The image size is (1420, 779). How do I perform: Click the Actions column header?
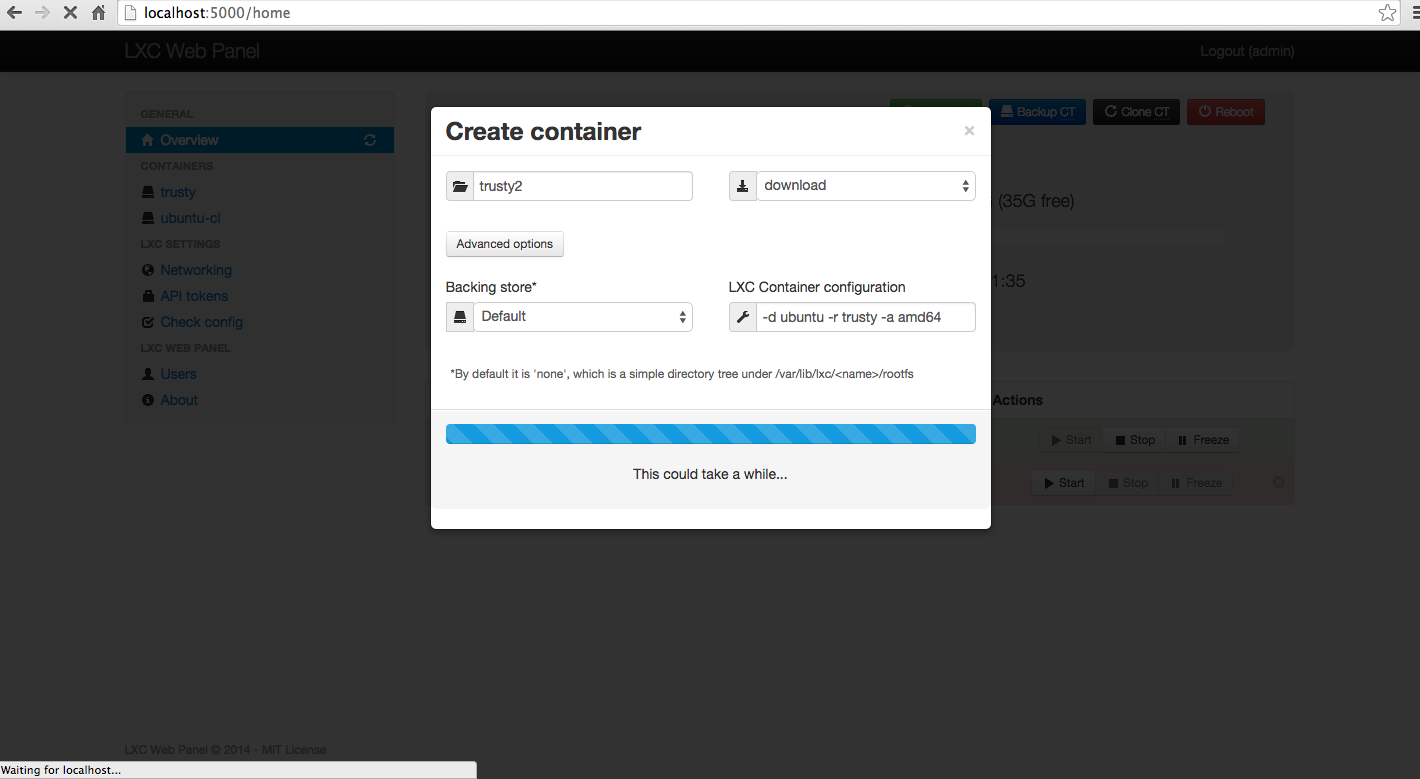pyautogui.click(x=1018, y=400)
